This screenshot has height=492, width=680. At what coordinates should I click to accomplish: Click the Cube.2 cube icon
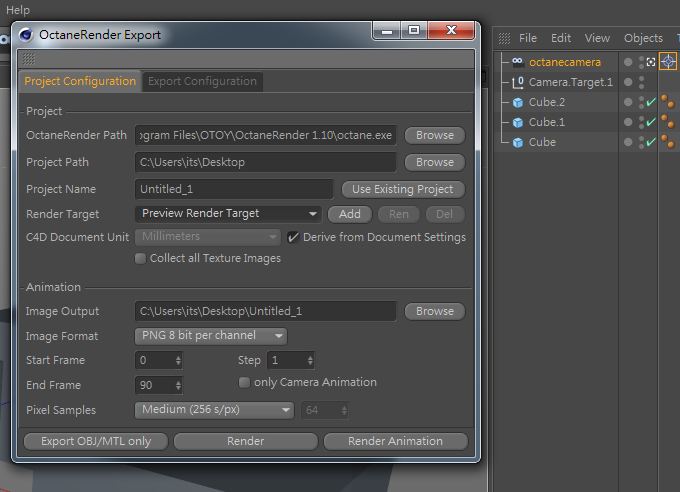click(x=518, y=102)
